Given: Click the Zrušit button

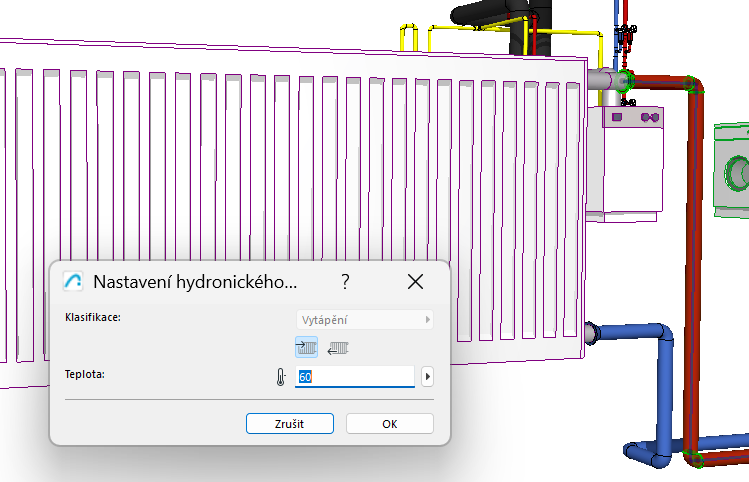Looking at the screenshot, I should (289, 424).
